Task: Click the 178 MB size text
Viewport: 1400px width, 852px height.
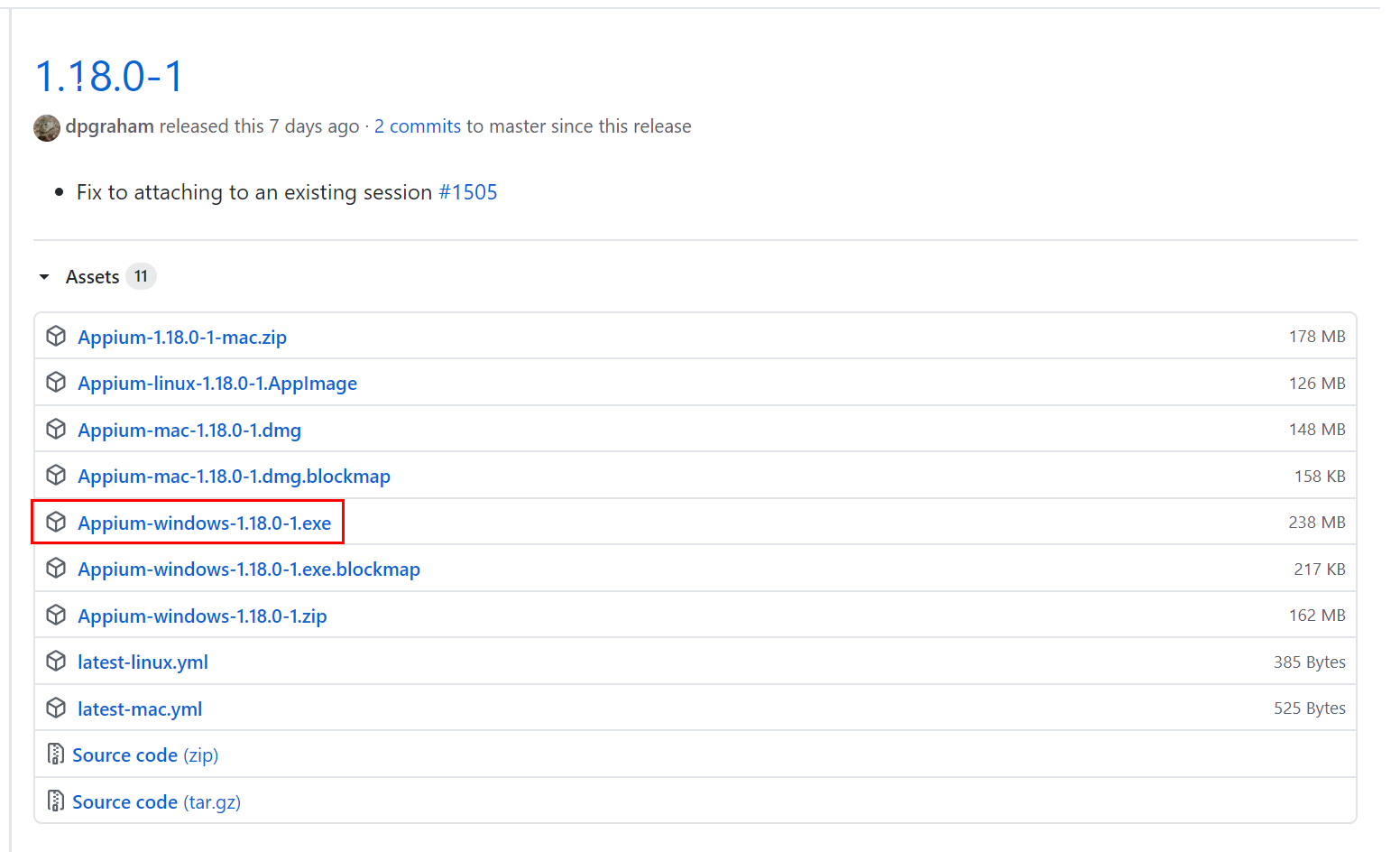Action: pos(1317,337)
